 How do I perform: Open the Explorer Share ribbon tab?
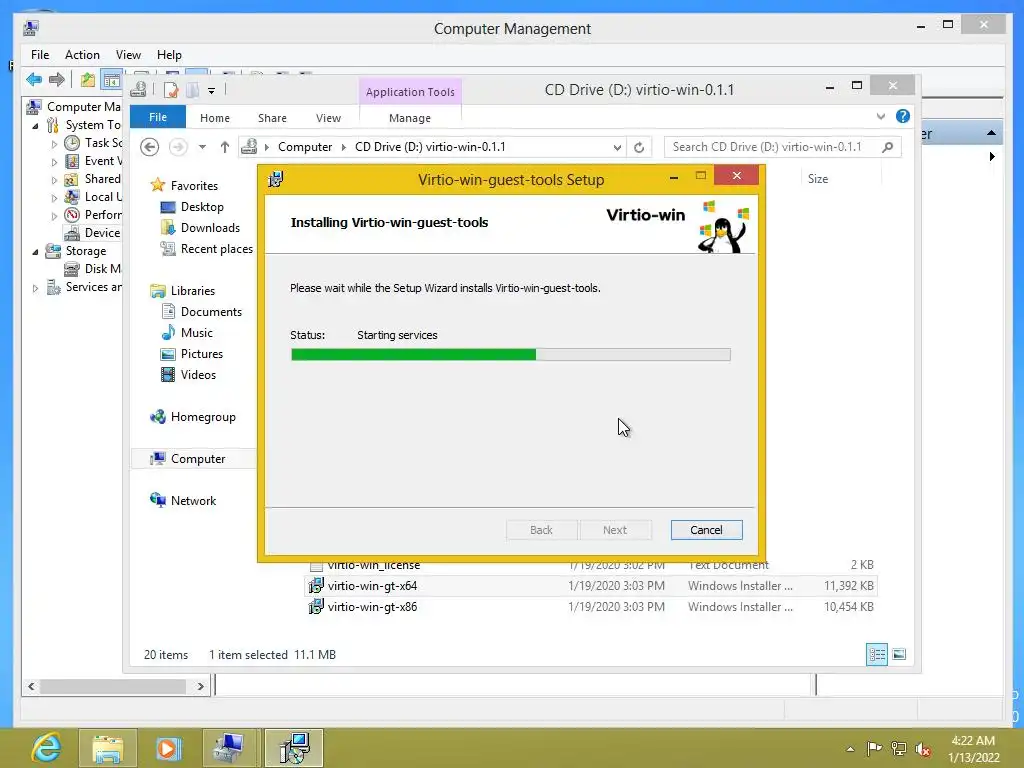[272, 118]
